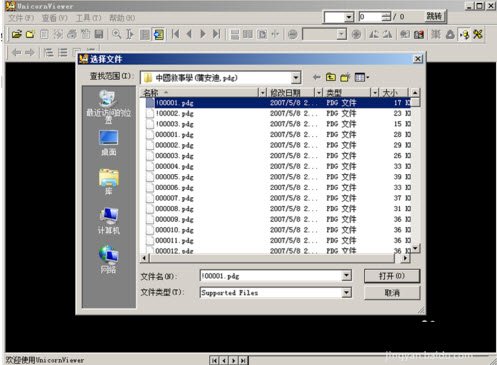This screenshot has width=497, height=365.
Task: Click the print icon in UnicornViewer toolbar
Action: click(71, 34)
